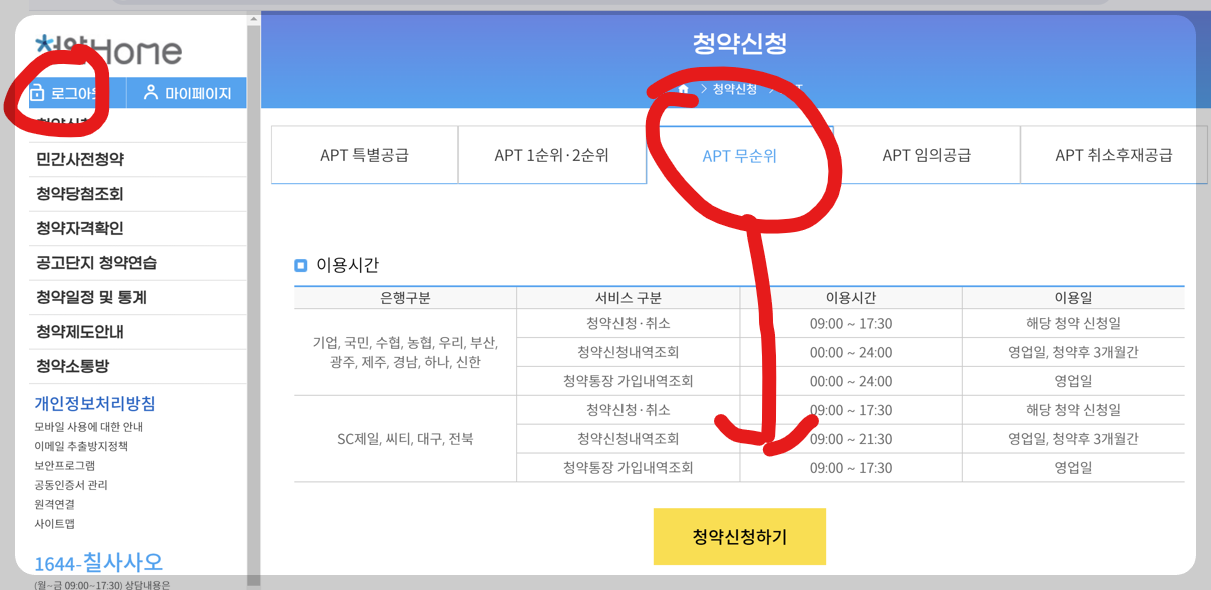Viewport: 1211px width, 590px height.
Task: Click the 이용시간 section heading
Action: [x=347, y=265]
